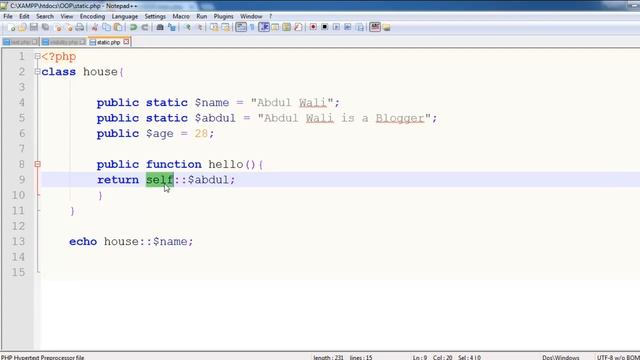Click UTF-8 w/o BOM in status bar
This screenshot has width=640, height=360.
coord(618,357)
